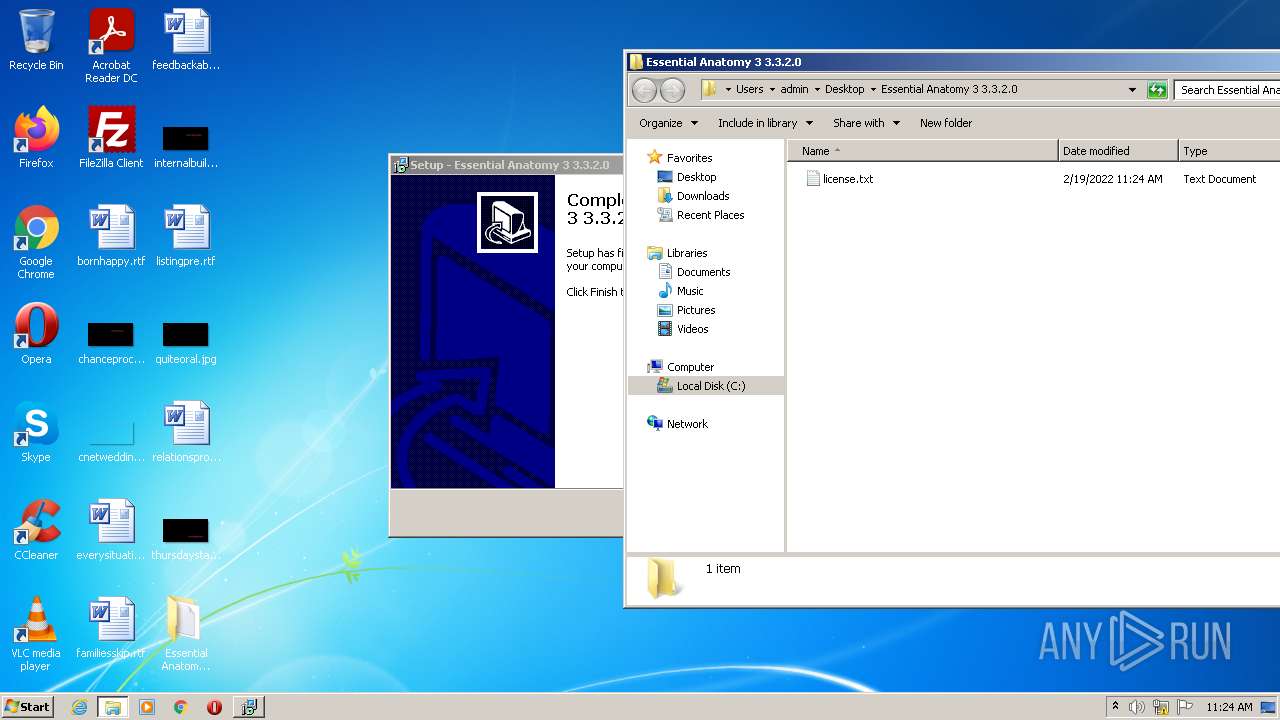This screenshot has height=720, width=1280.
Task: Select the relationspro document on desktop
Action: click(186, 432)
